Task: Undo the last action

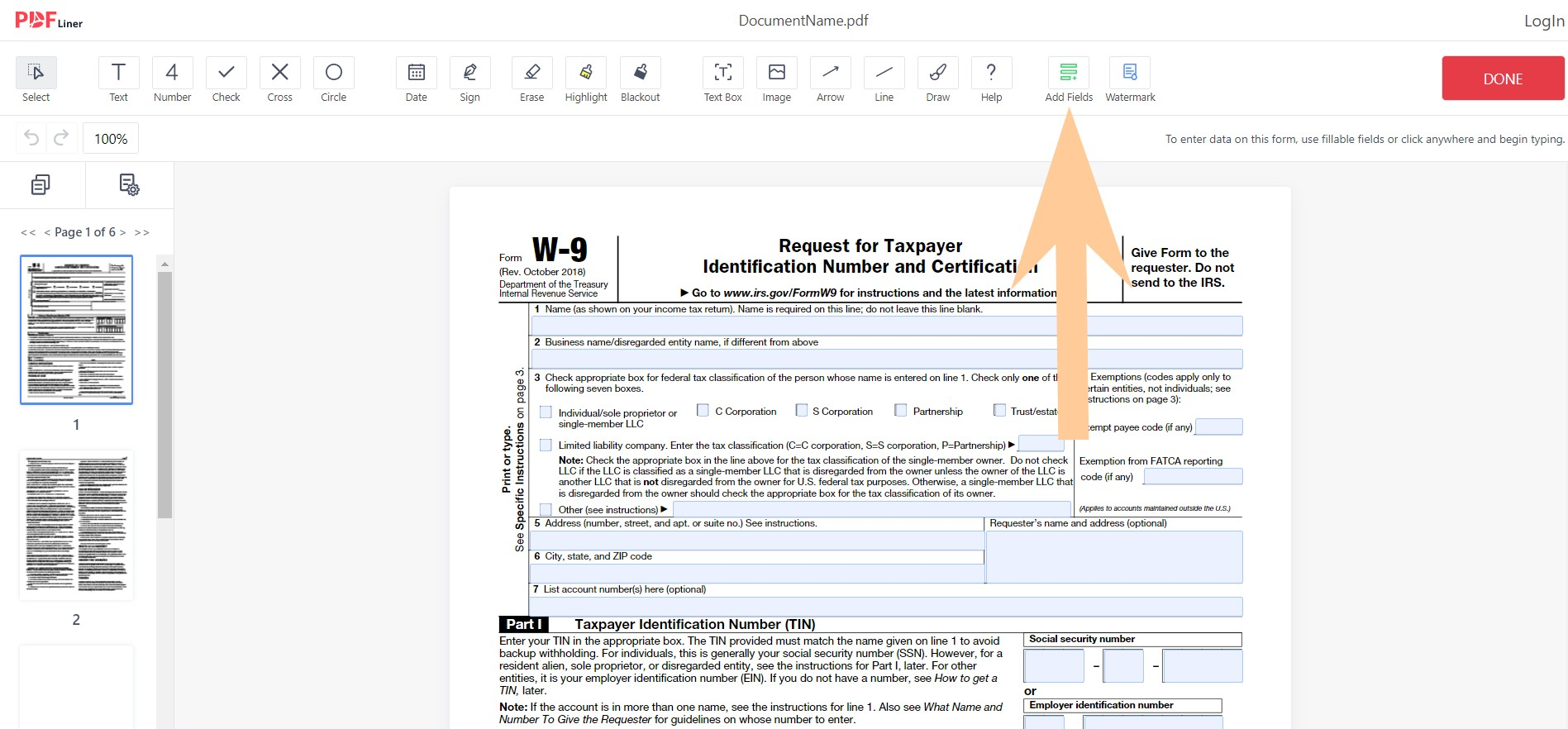Action: 31,138
